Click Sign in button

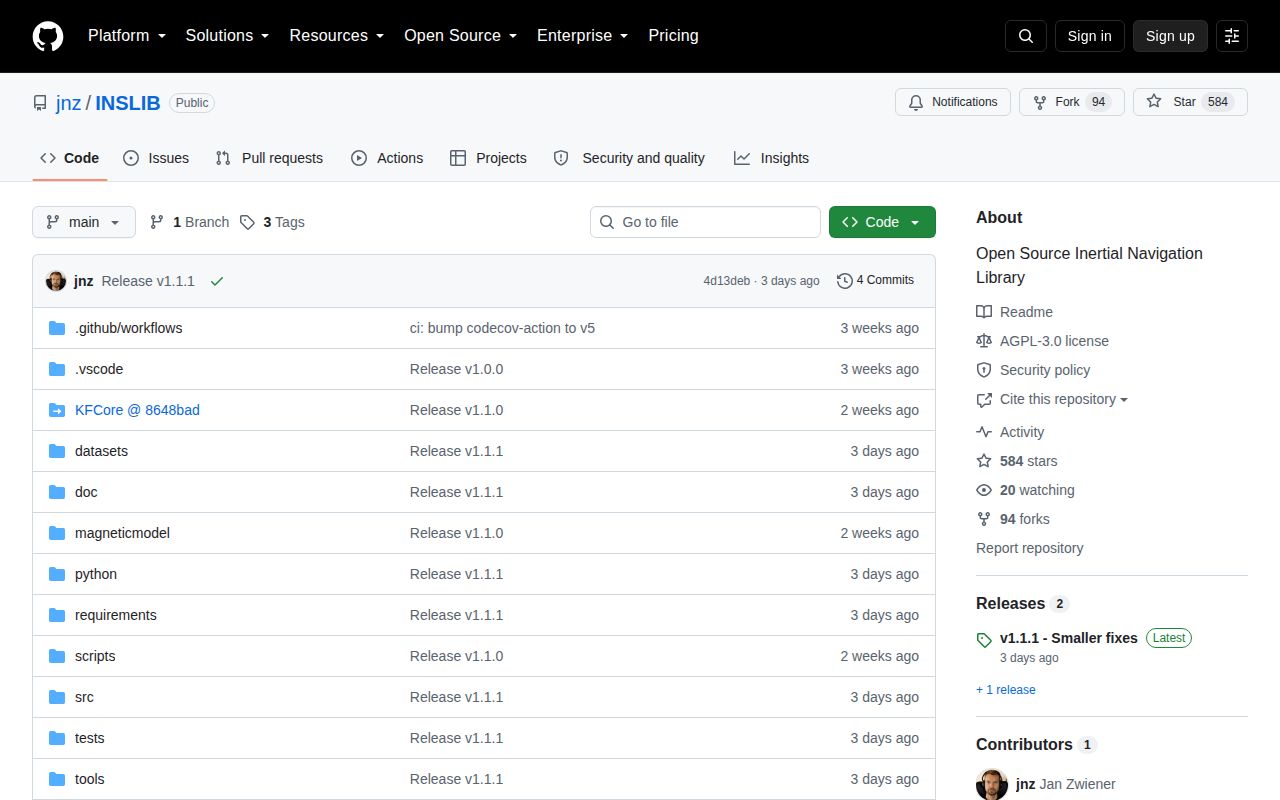(1089, 36)
